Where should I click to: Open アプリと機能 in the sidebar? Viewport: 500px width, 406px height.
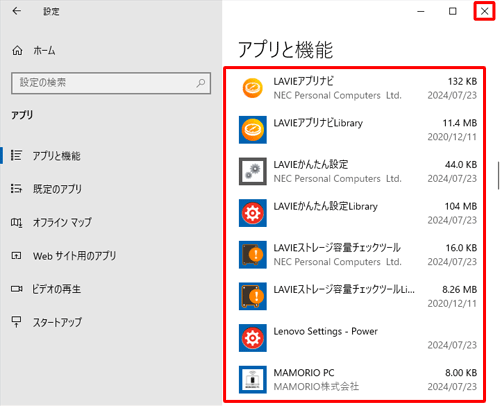point(56,156)
